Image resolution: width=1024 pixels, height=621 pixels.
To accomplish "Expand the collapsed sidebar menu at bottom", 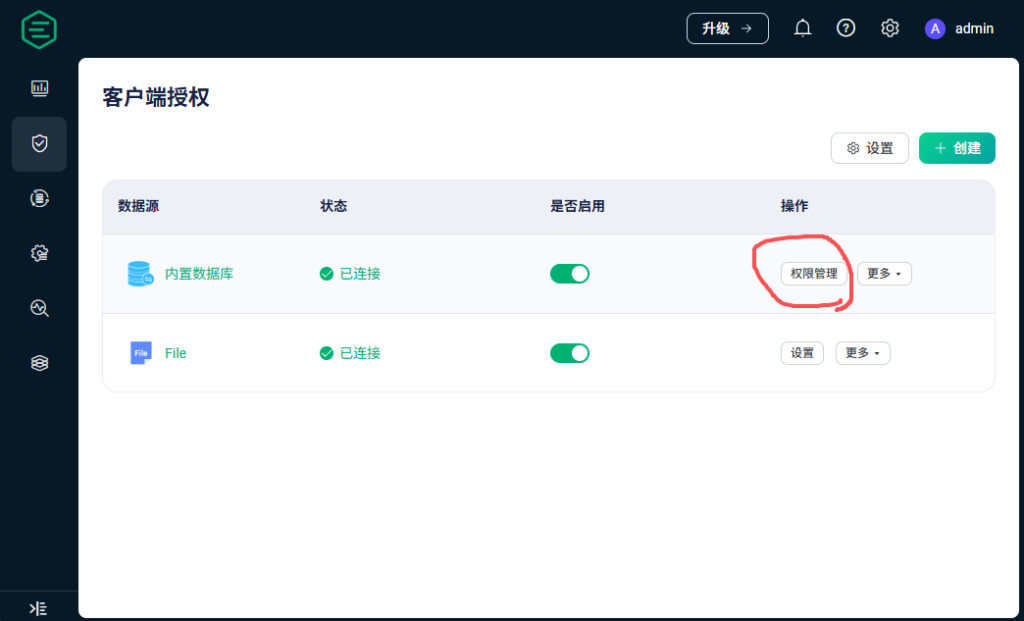I will pos(38,608).
